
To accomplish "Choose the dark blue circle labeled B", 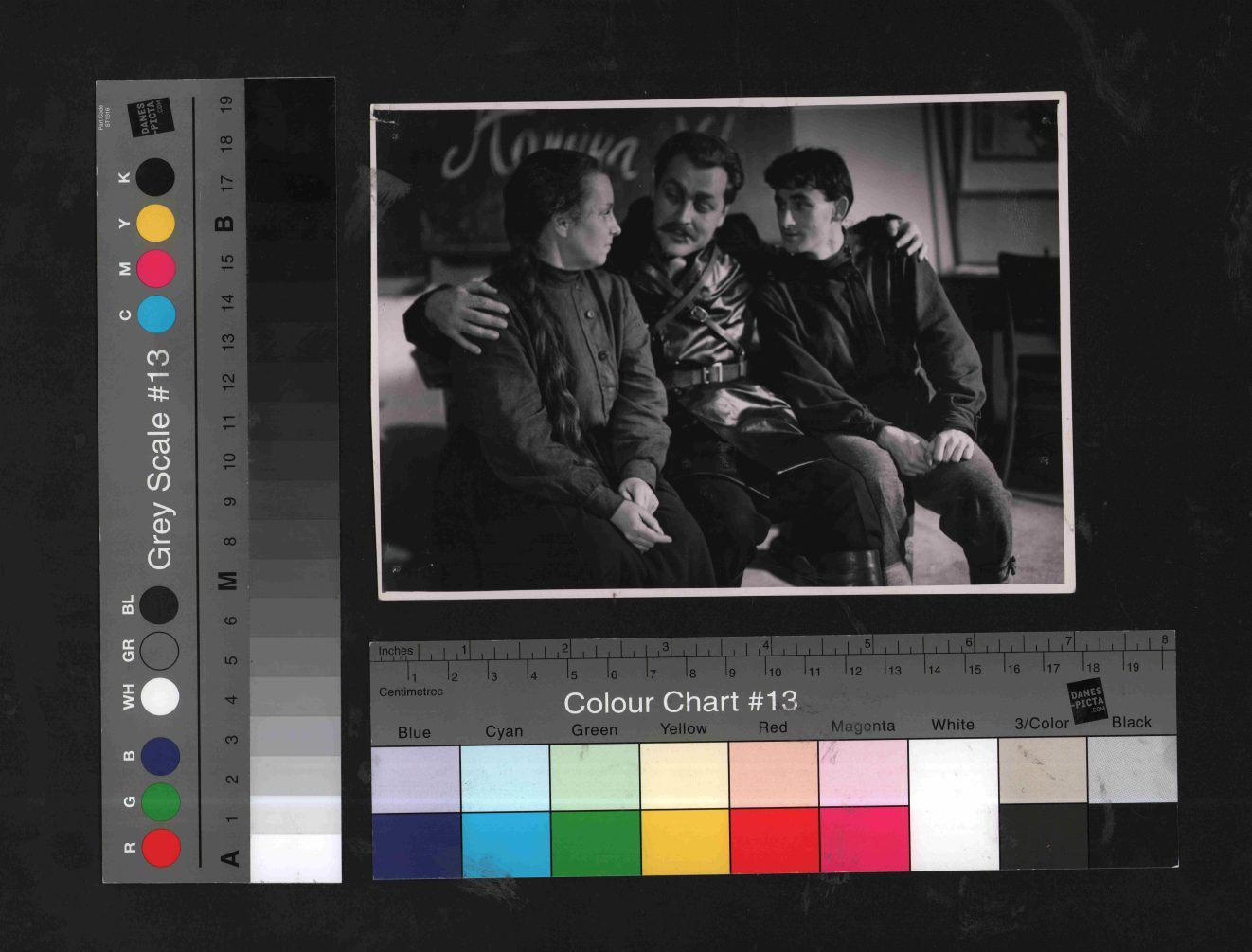I will click(x=160, y=756).
